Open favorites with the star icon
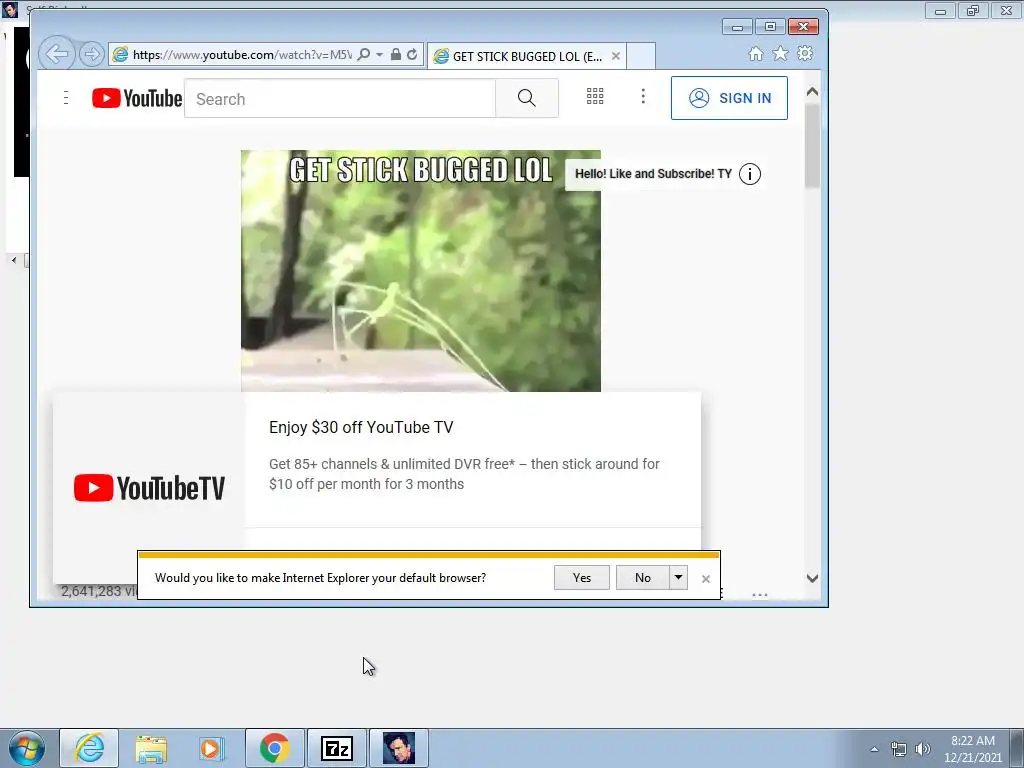The width and height of the screenshot is (1024, 768). point(780,54)
